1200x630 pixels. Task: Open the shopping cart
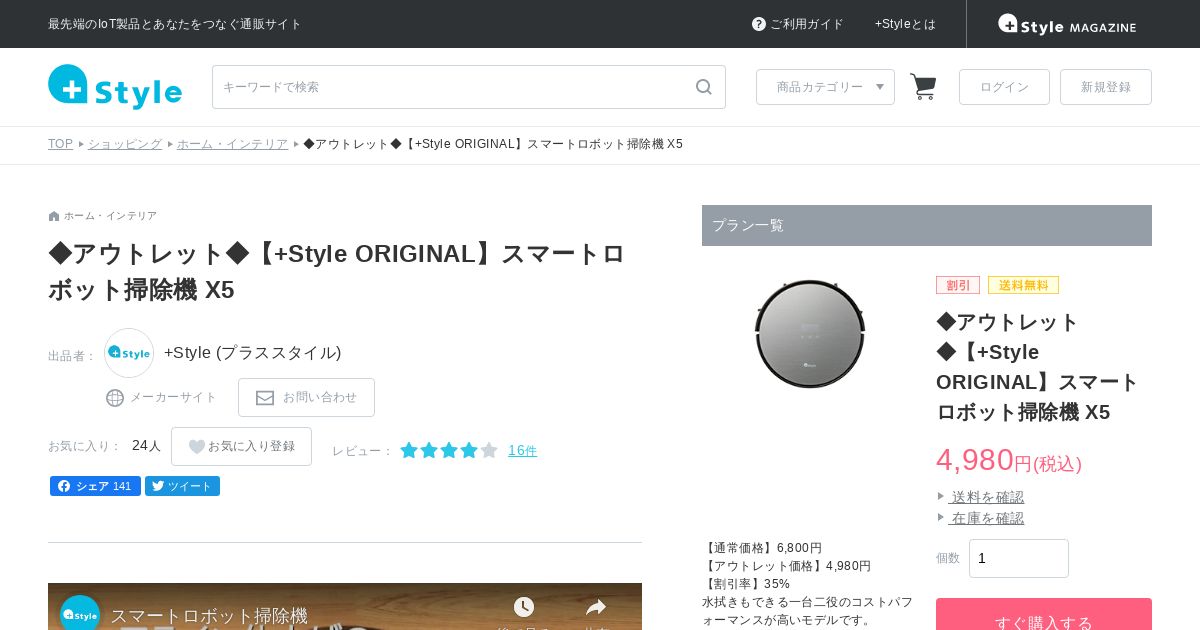coord(923,87)
